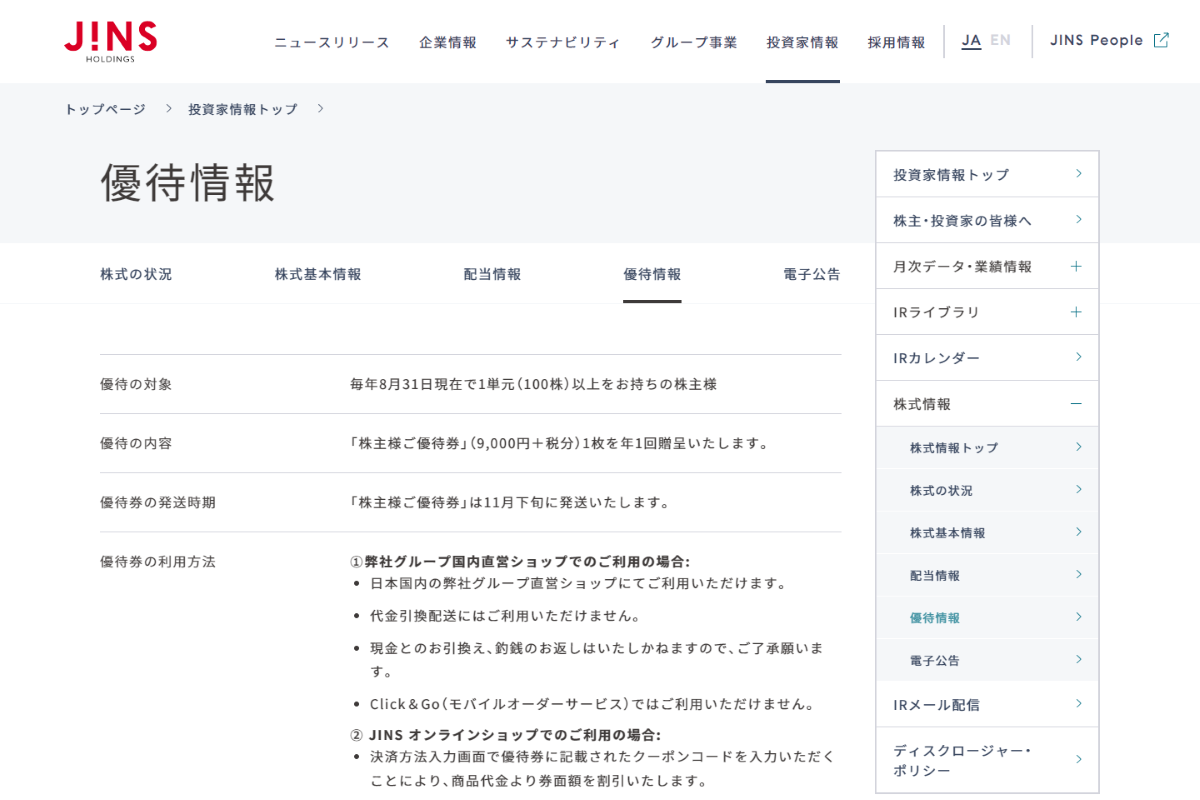Click the JINS Holdings logo
Screen dimensions: 1200x800
pyautogui.click(x=110, y=42)
